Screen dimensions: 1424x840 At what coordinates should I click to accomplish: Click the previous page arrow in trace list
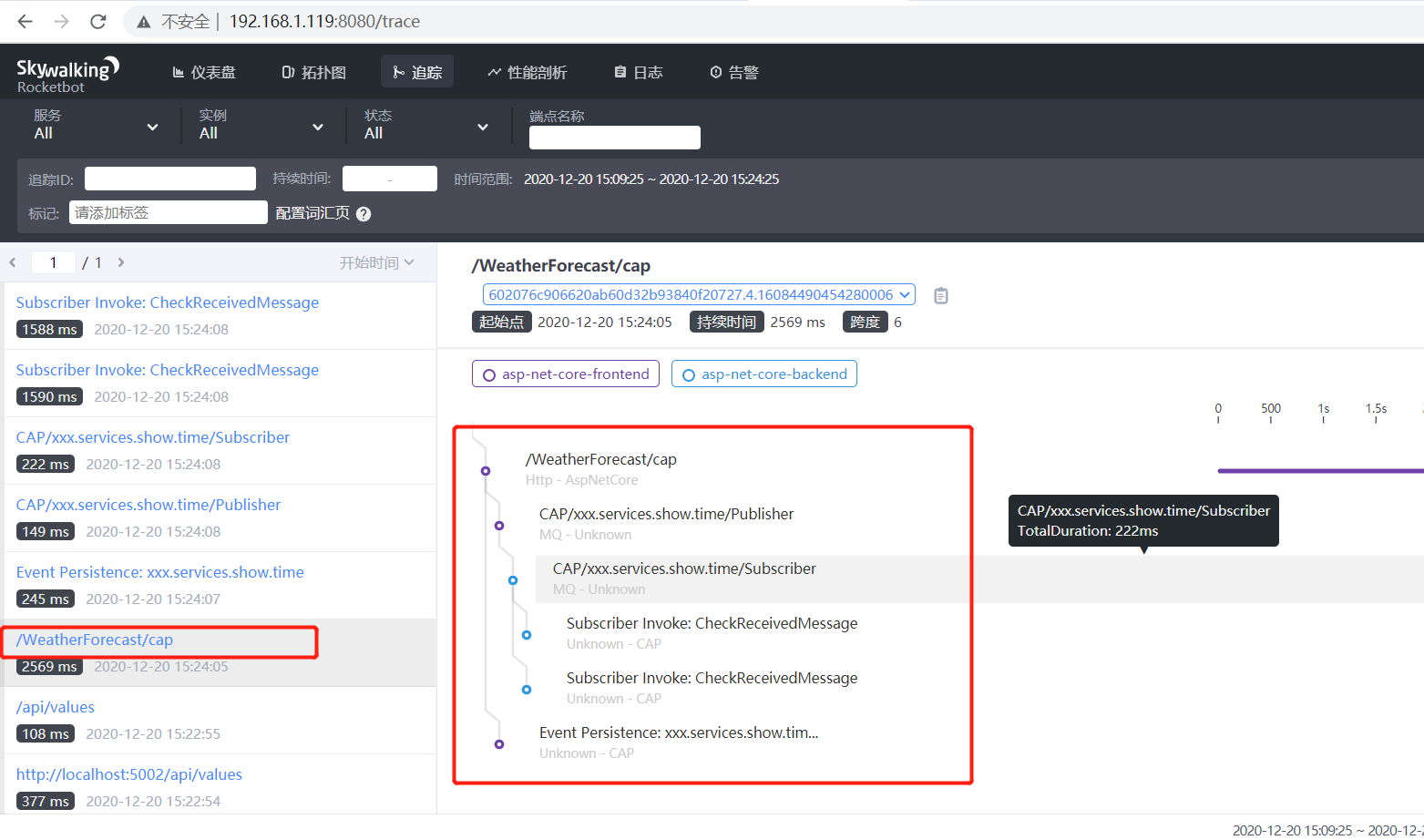click(x=13, y=262)
